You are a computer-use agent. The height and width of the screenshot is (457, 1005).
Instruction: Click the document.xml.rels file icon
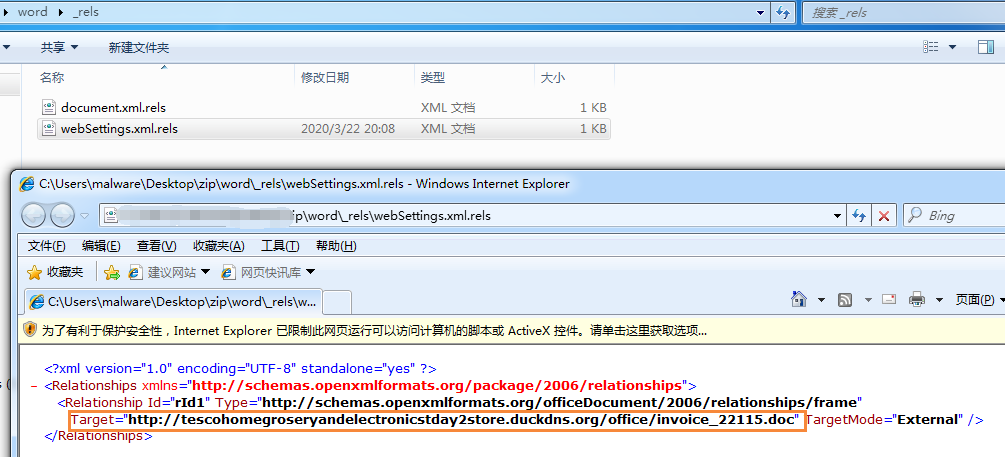(x=49, y=107)
